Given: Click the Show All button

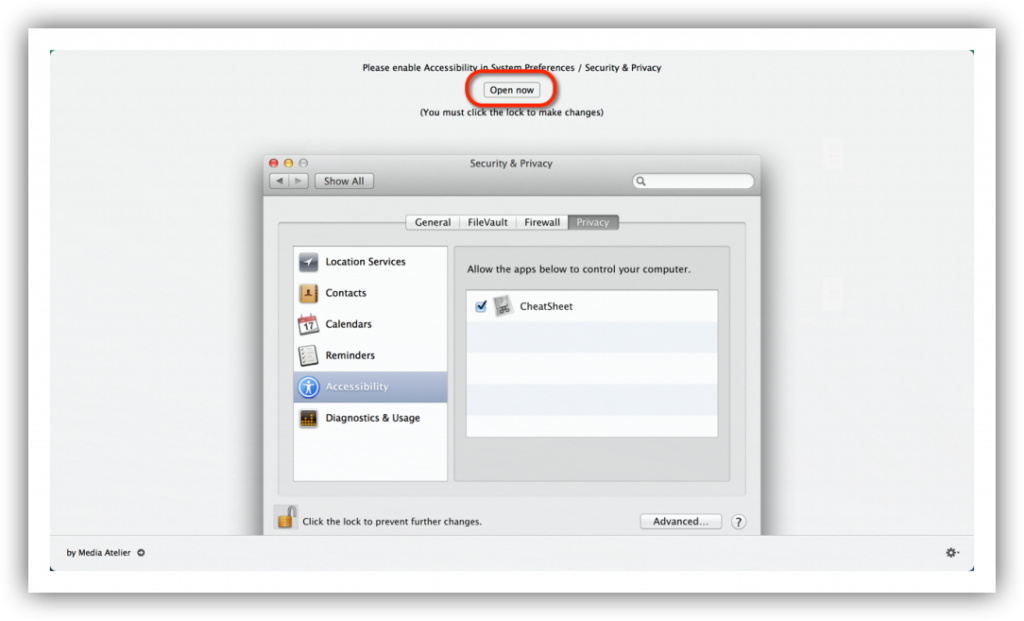Looking at the screenshot, I should tap(344, 181).
